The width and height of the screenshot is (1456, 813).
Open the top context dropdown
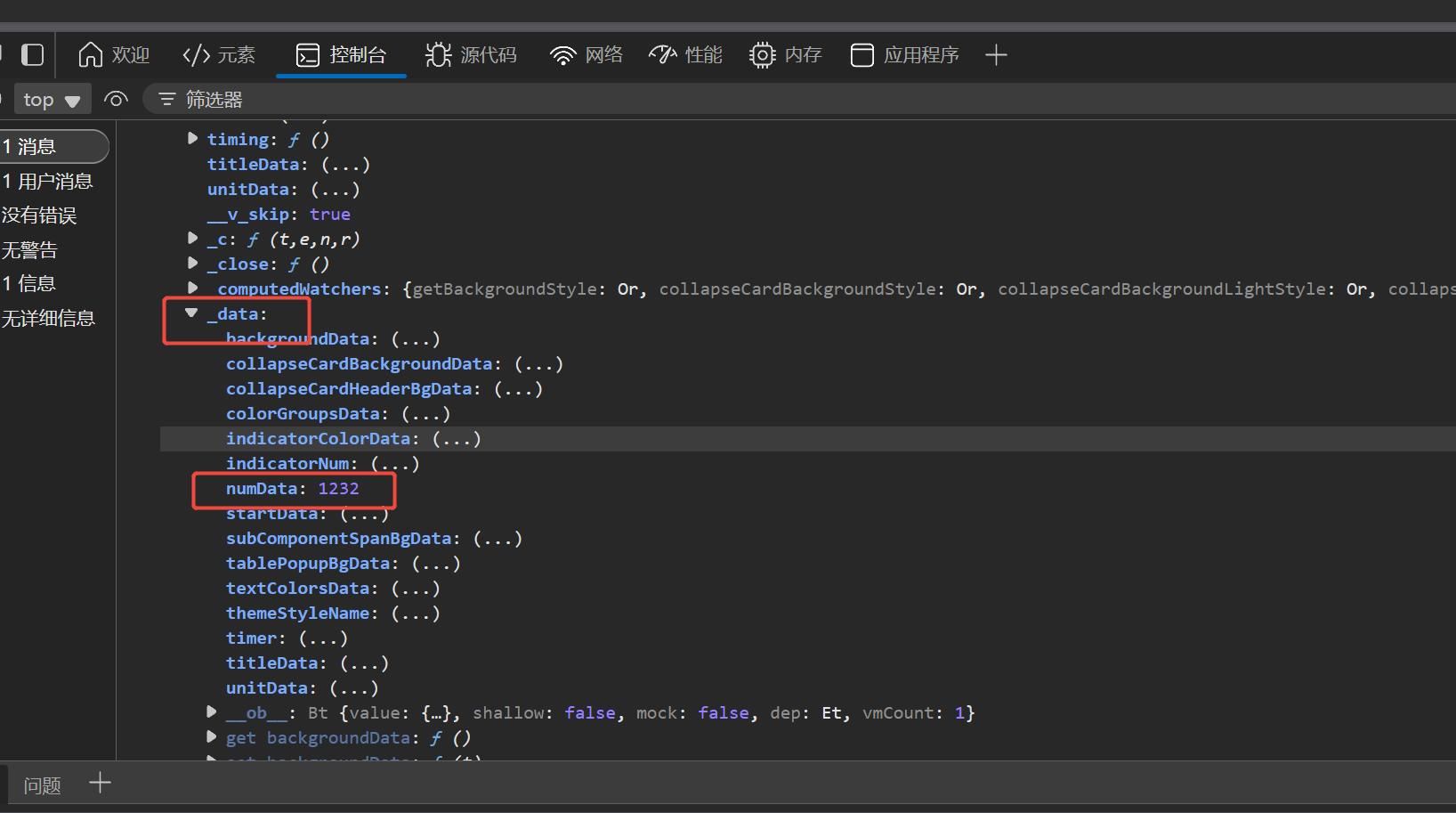(x=51, y=100)
